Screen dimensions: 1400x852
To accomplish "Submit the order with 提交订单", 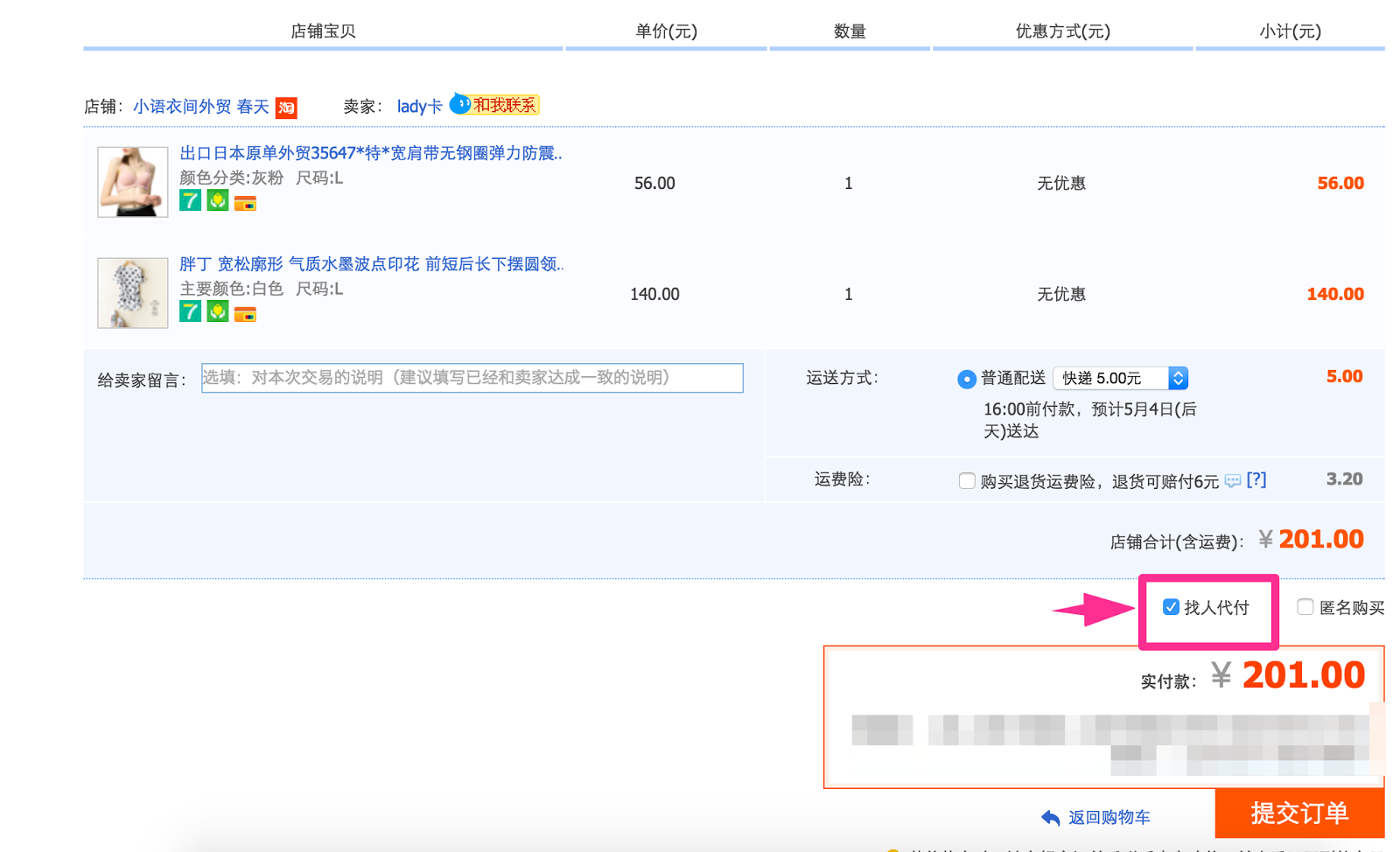I will (x=1299, y=814).
